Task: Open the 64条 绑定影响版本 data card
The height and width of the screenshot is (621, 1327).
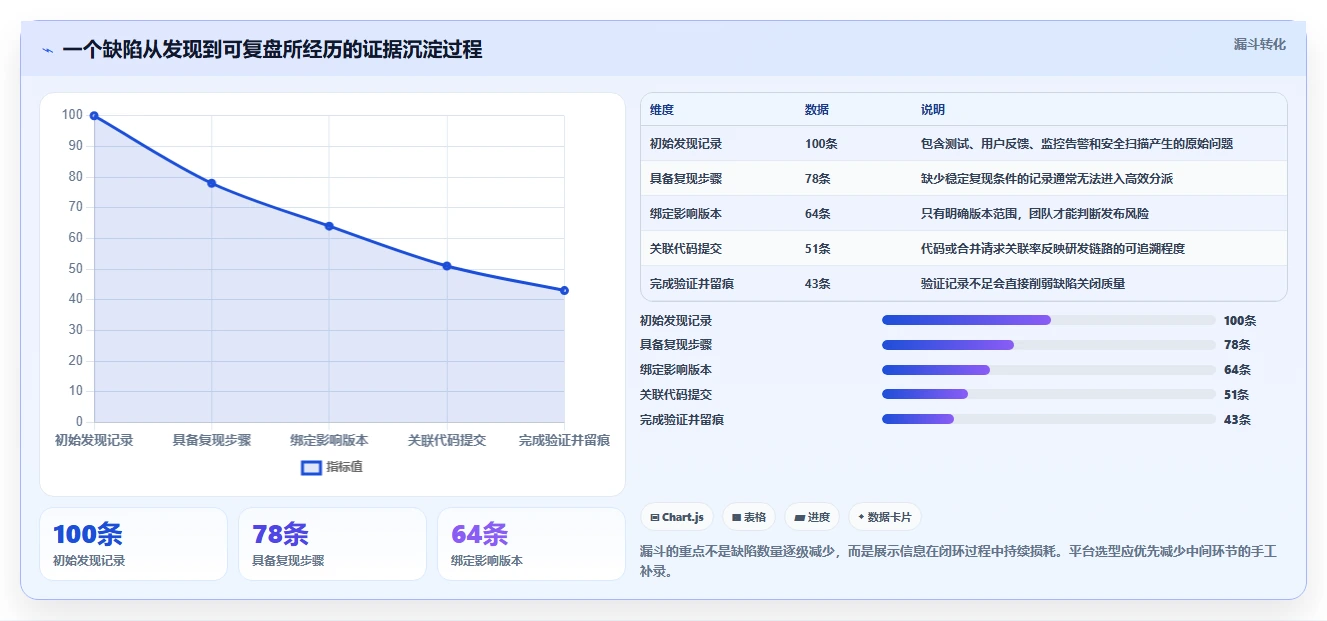Action: [x=531, y=544]
